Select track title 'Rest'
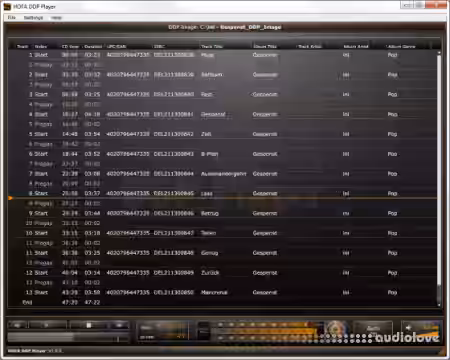 (207, 94)
